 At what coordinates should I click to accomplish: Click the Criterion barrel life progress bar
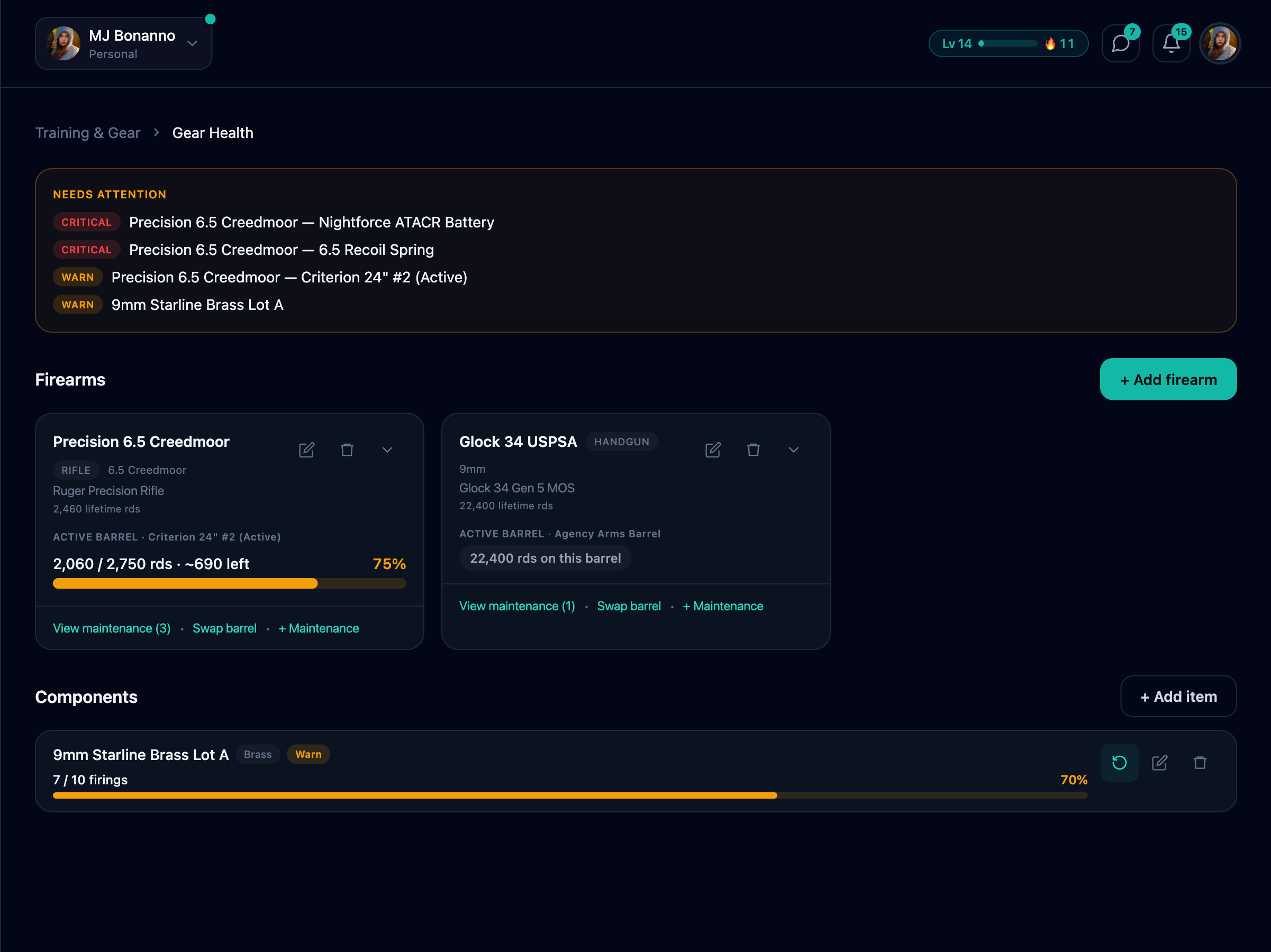tap(229, 583)
